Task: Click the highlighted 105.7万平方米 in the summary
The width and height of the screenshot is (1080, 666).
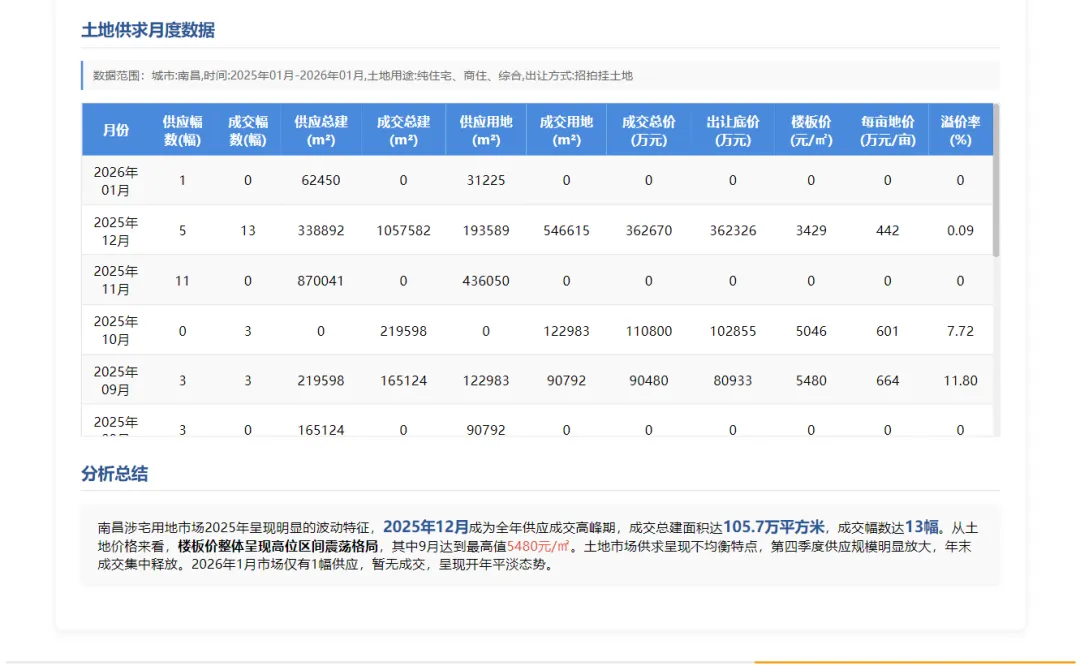Action: 773,527
